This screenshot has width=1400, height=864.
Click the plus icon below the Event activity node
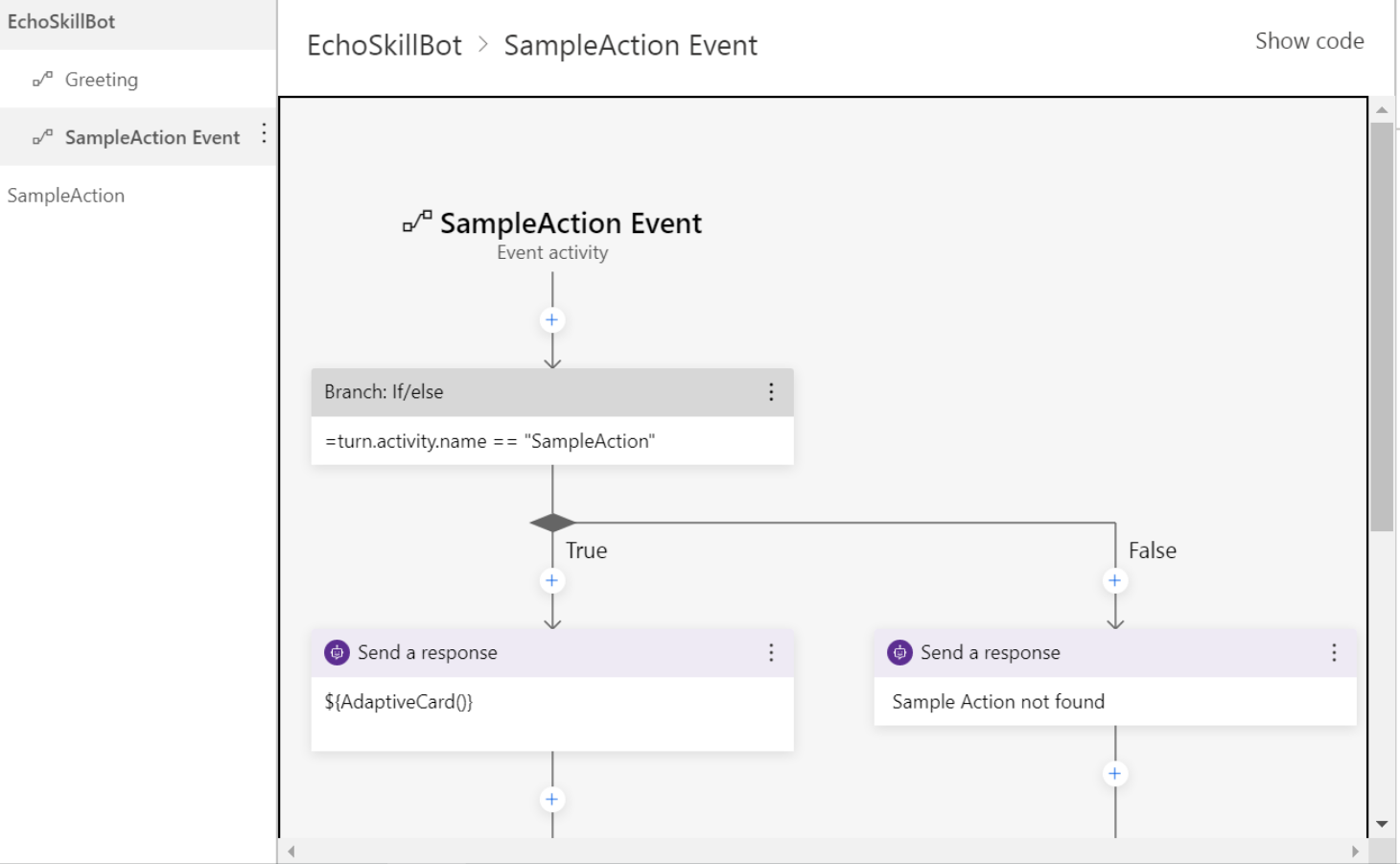click(x=551, y=319)
